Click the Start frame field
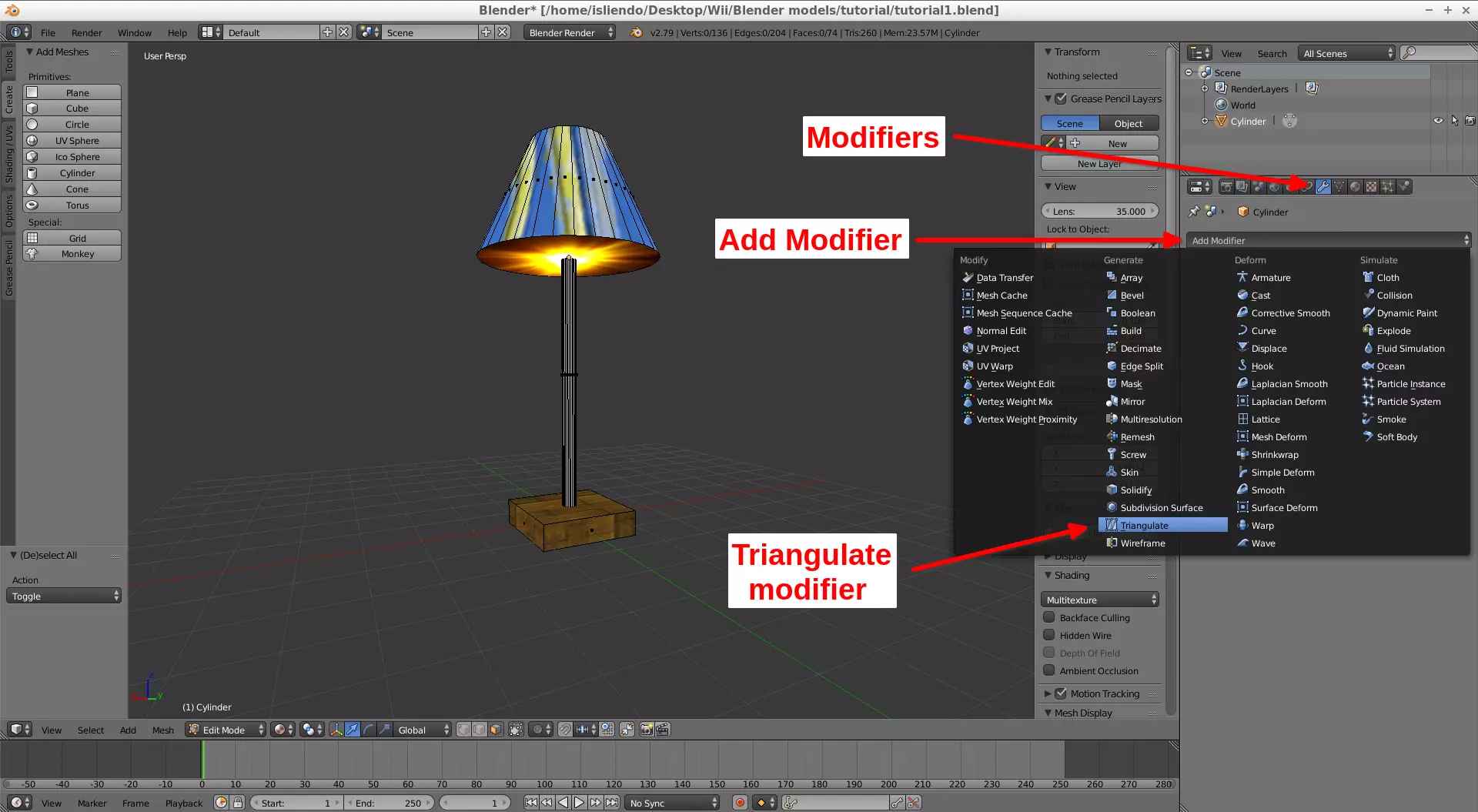Screen dimensions: 1478x812 tap(296, 803)
